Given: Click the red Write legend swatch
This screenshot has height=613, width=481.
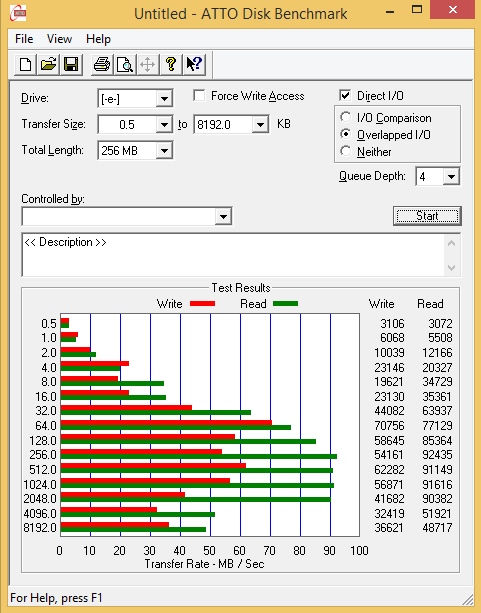Looking at the screenshot, I should (x=202, y=304).
